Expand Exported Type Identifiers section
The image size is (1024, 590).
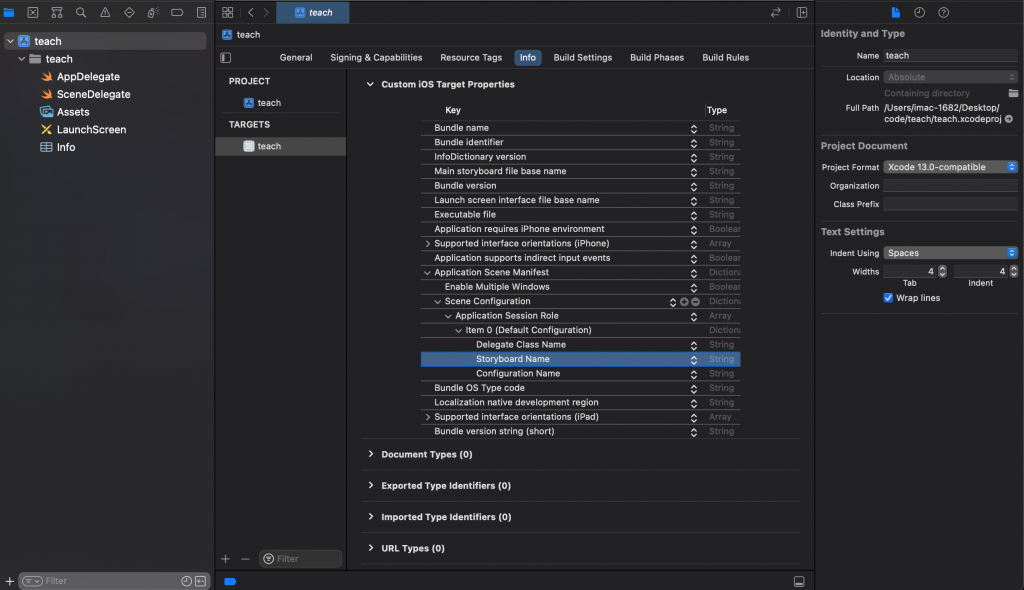pyautogui.click(x=370, y=485)
